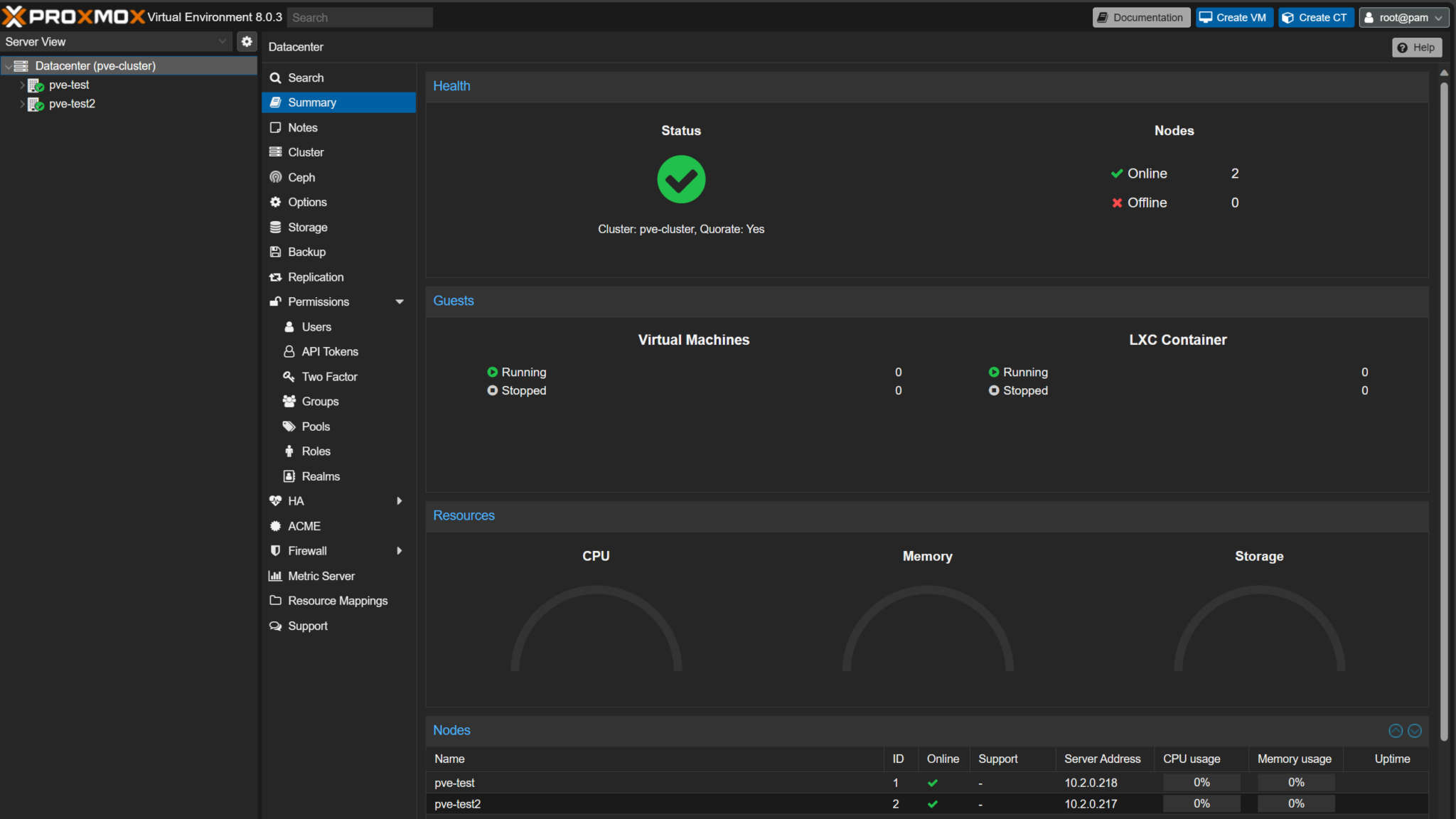
Task: Open the Users entry
Action: [x=338, y=327]
